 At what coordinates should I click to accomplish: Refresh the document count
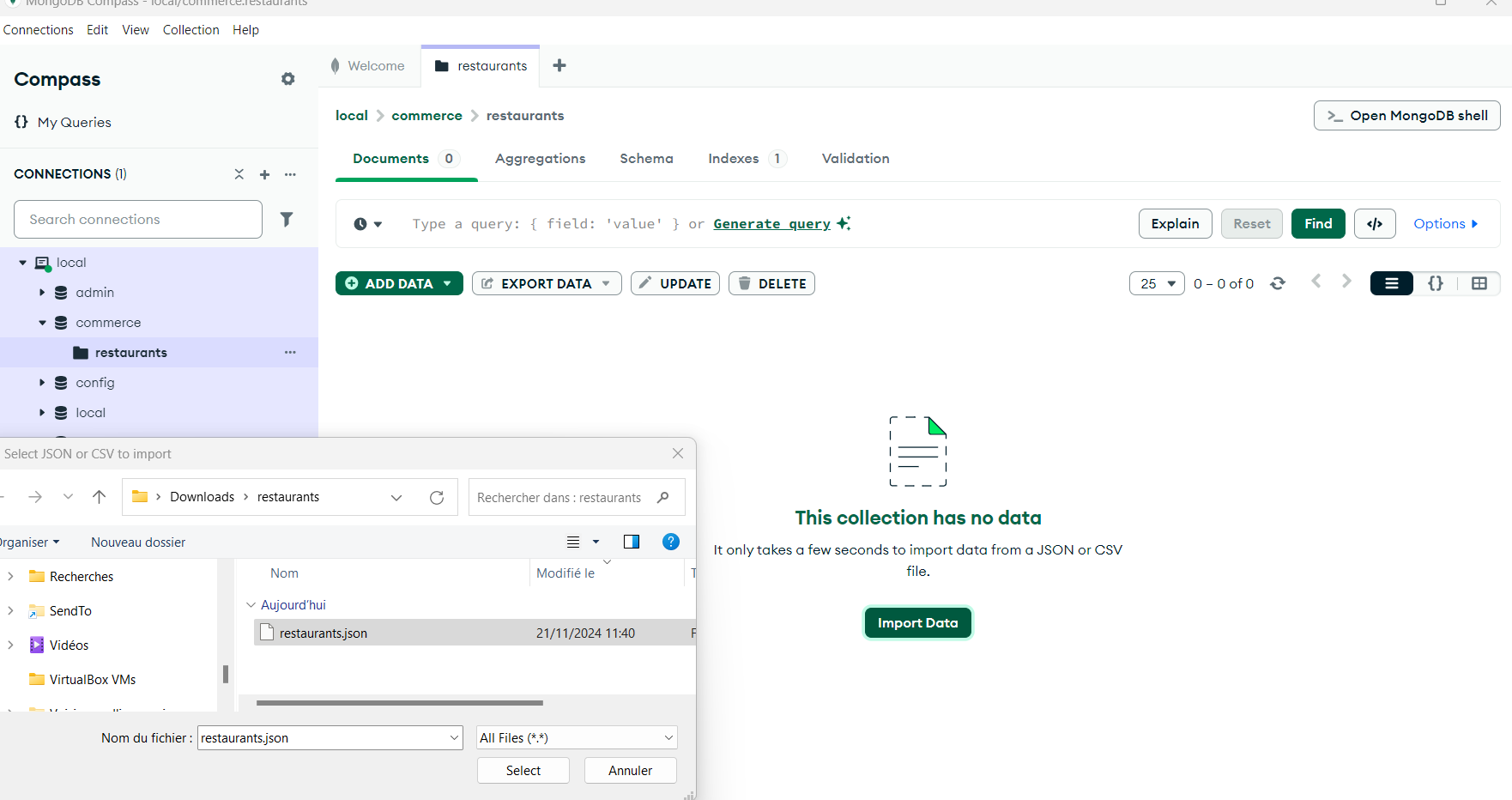click(1278, 283)
